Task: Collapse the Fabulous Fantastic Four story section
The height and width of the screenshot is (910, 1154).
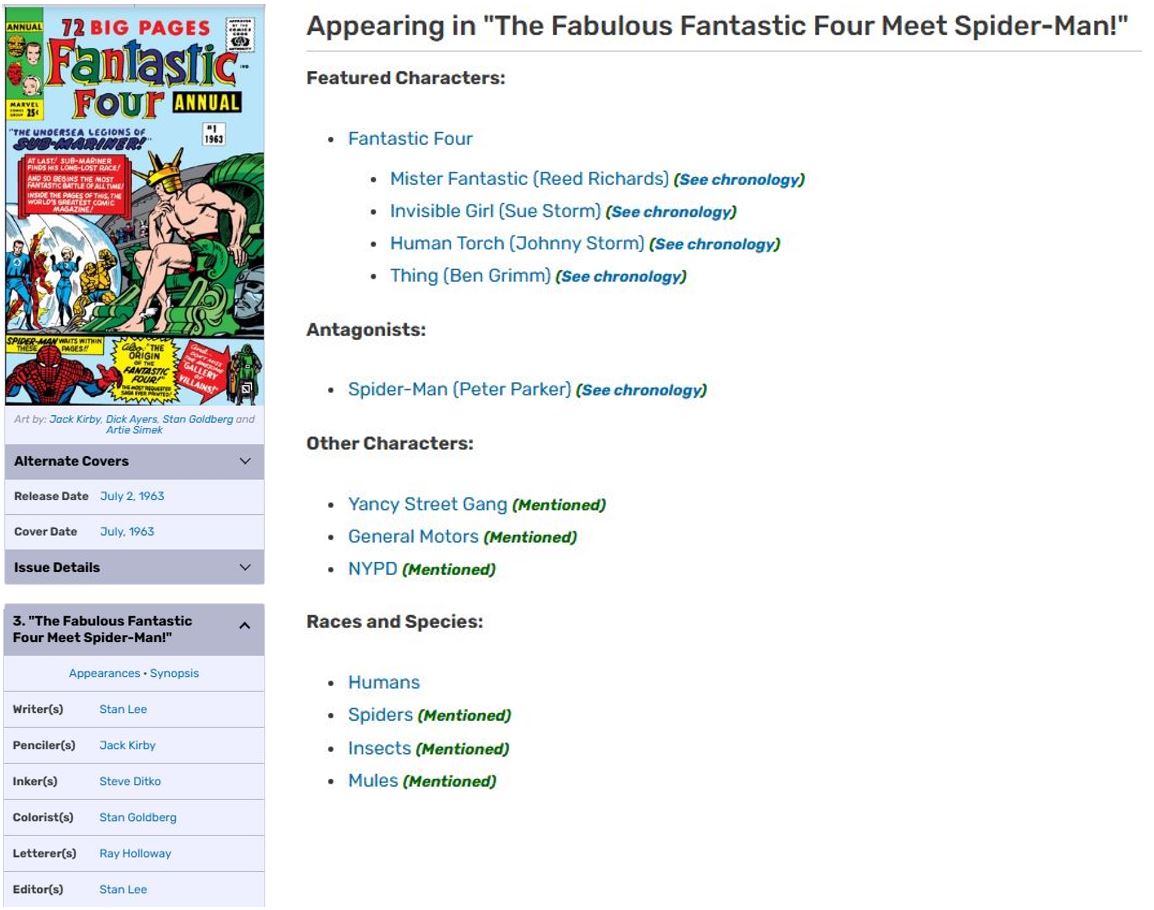Action: click(245, 626)
